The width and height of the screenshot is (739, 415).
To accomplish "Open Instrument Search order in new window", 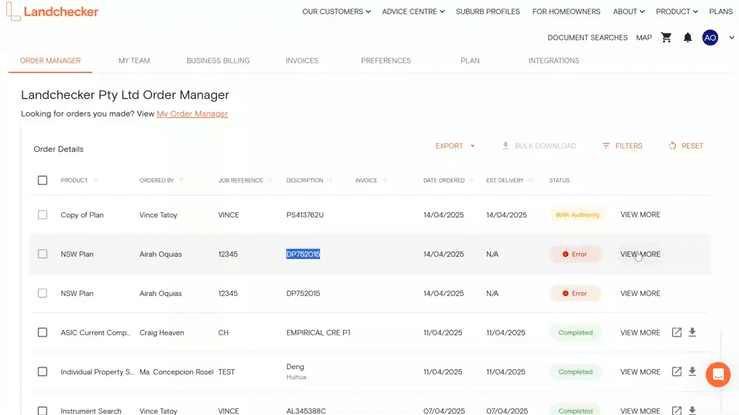I will 676,410.
